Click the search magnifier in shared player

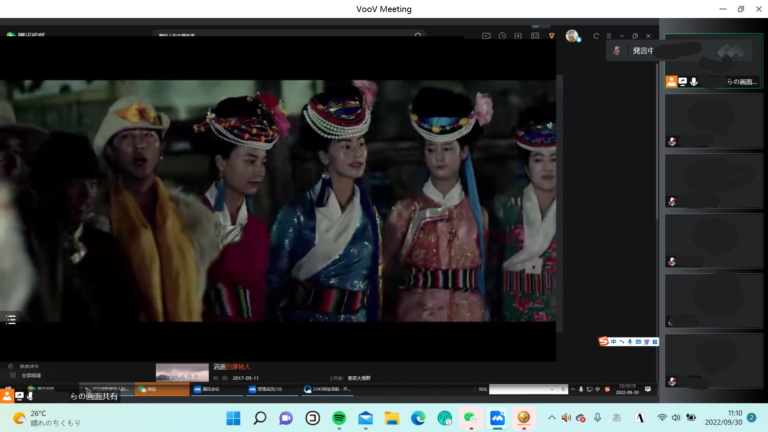[418, 36]
